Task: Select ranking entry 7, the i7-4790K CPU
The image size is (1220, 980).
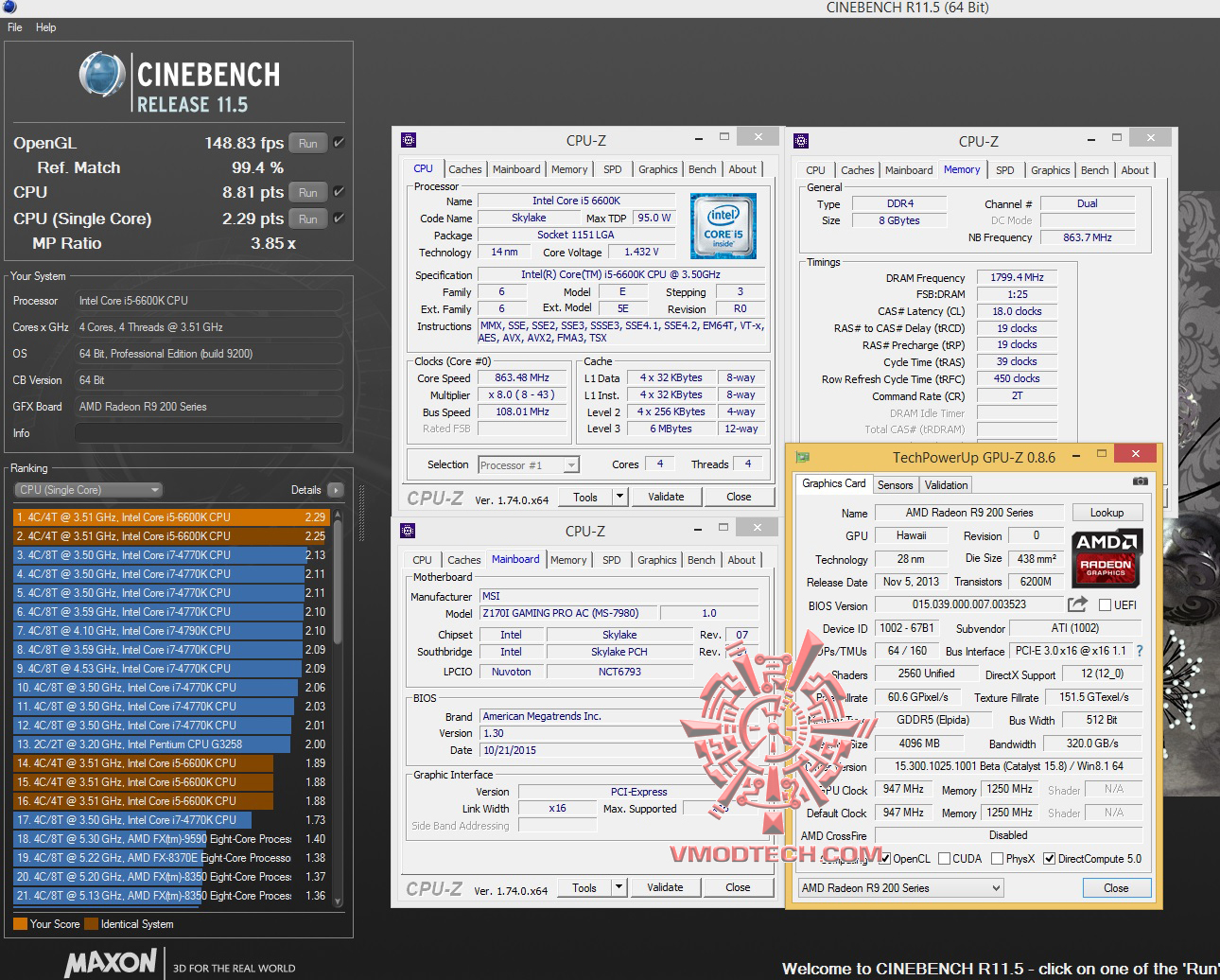Action: pos(170,631)
